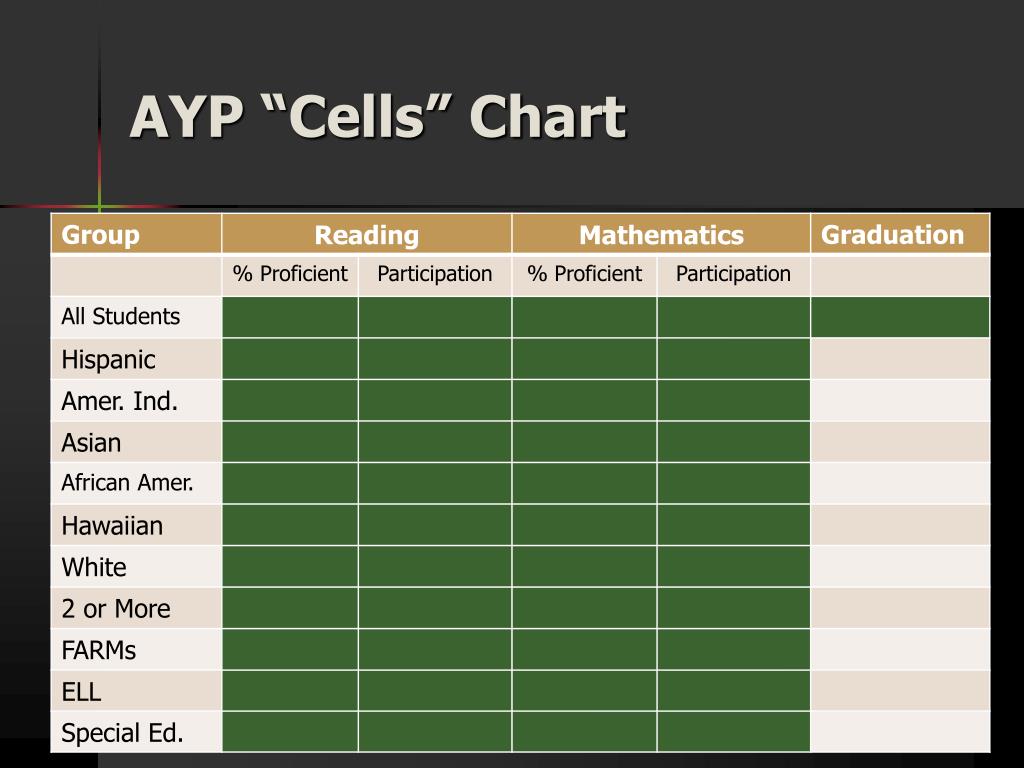Click Mathematics Participation subheader
The image size is (1024, 768).
click(x=733, y=275)
